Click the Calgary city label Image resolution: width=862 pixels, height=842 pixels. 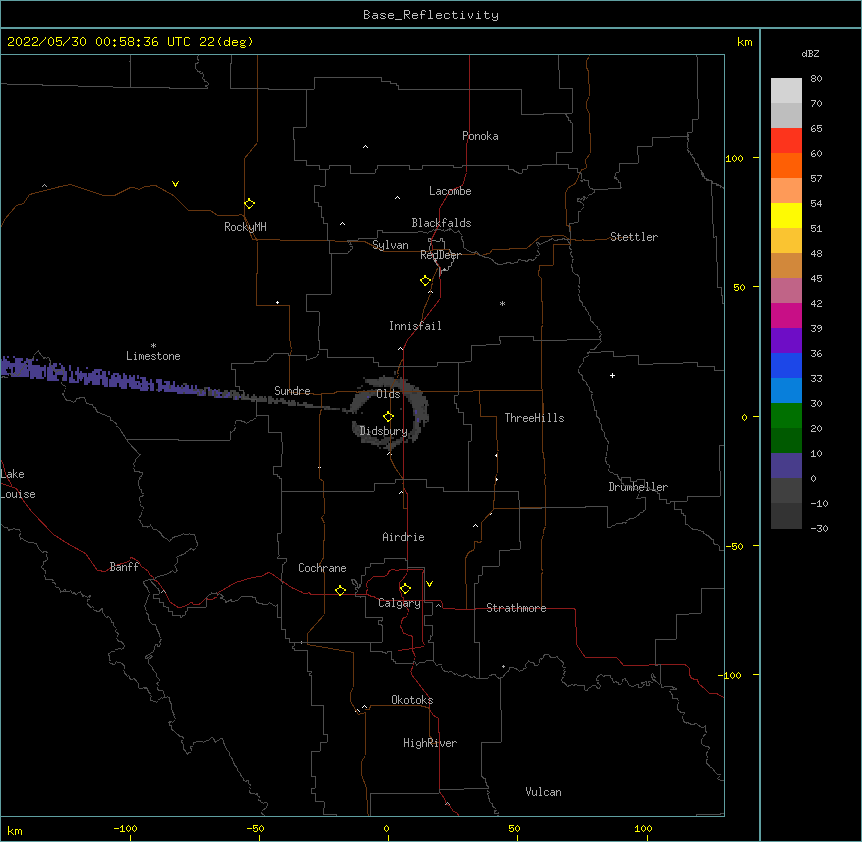coord(399,603)
